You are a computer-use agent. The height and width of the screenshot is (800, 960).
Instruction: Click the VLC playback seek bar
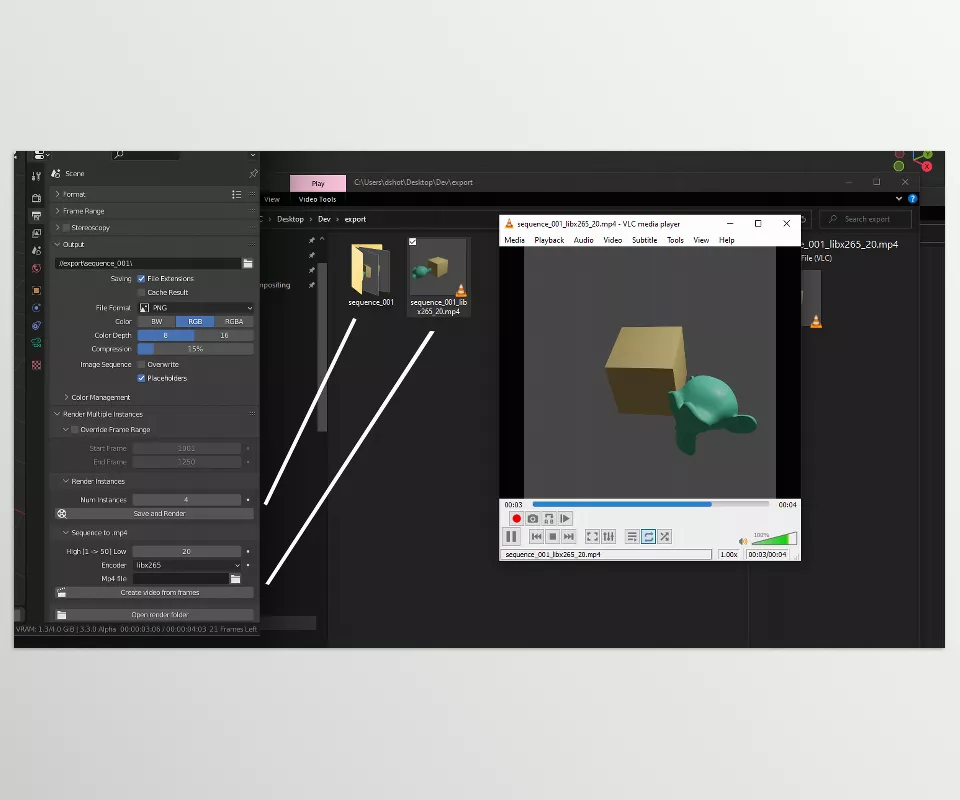[x=650, y=505]
